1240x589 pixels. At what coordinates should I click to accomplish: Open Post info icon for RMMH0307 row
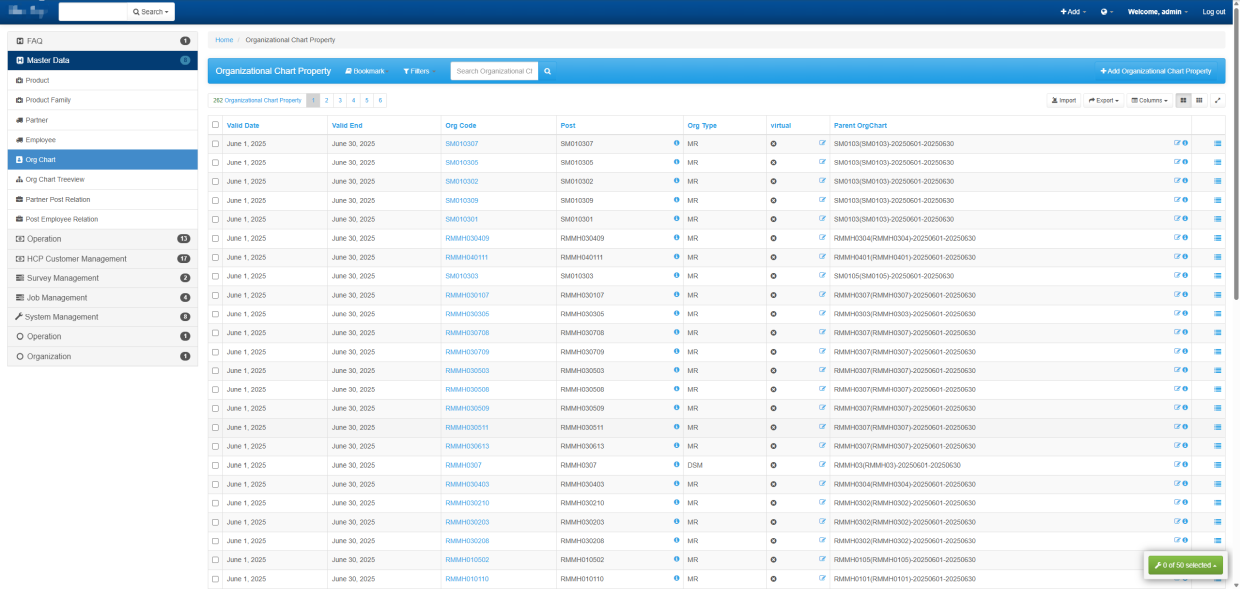[x=676, y=465]
